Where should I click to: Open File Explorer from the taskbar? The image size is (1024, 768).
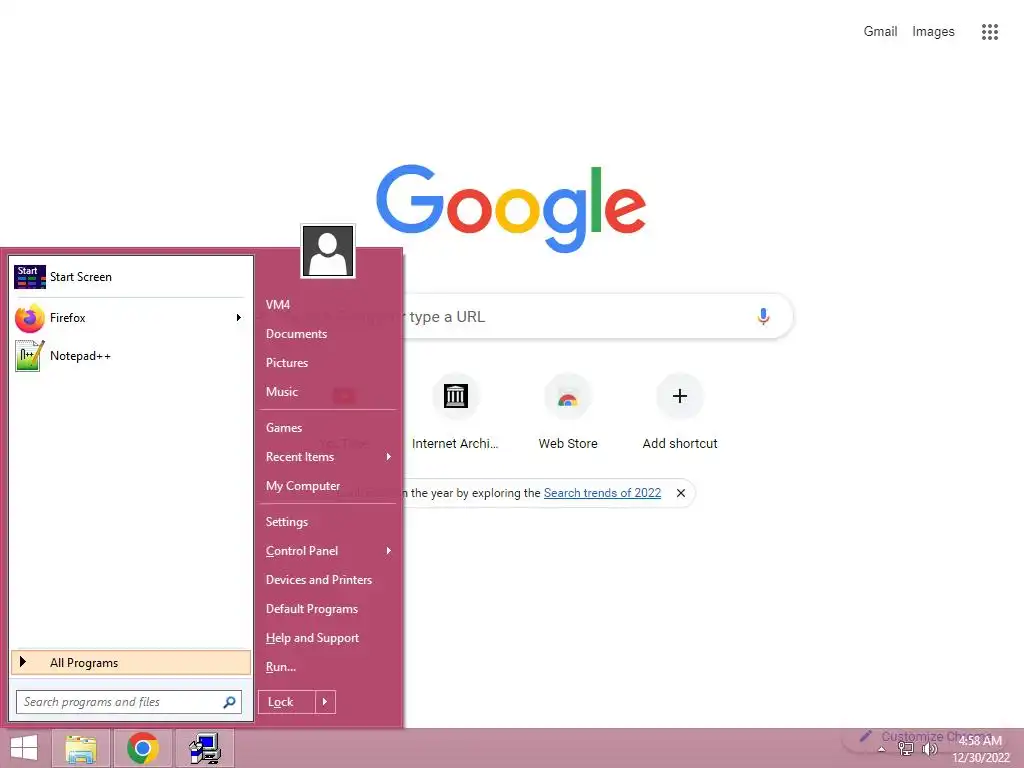[x=81, y=748]
